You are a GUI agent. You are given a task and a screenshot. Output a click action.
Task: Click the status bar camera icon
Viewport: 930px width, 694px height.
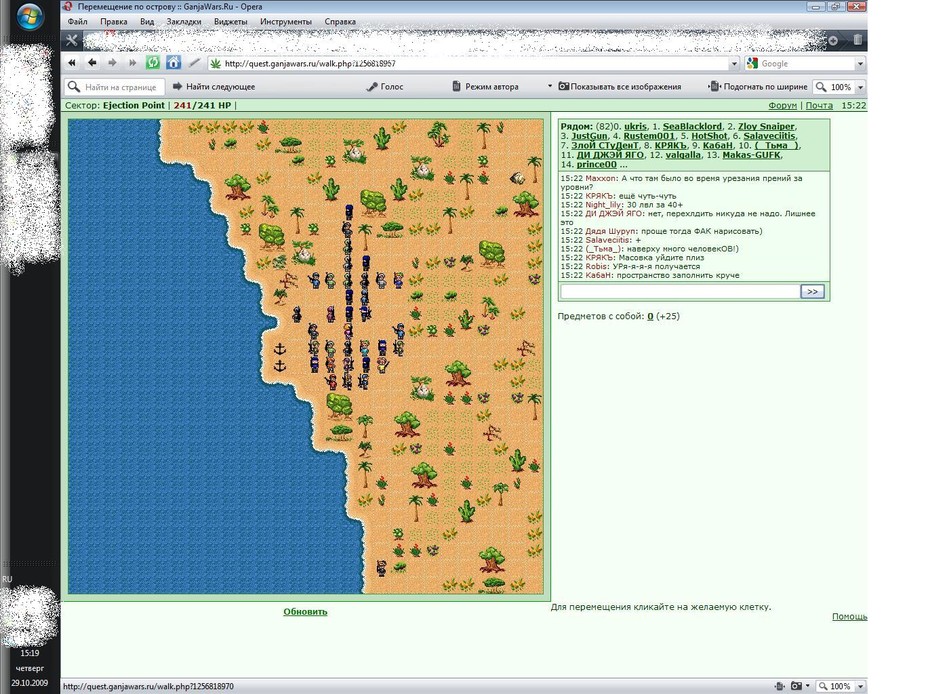point(796,686)
